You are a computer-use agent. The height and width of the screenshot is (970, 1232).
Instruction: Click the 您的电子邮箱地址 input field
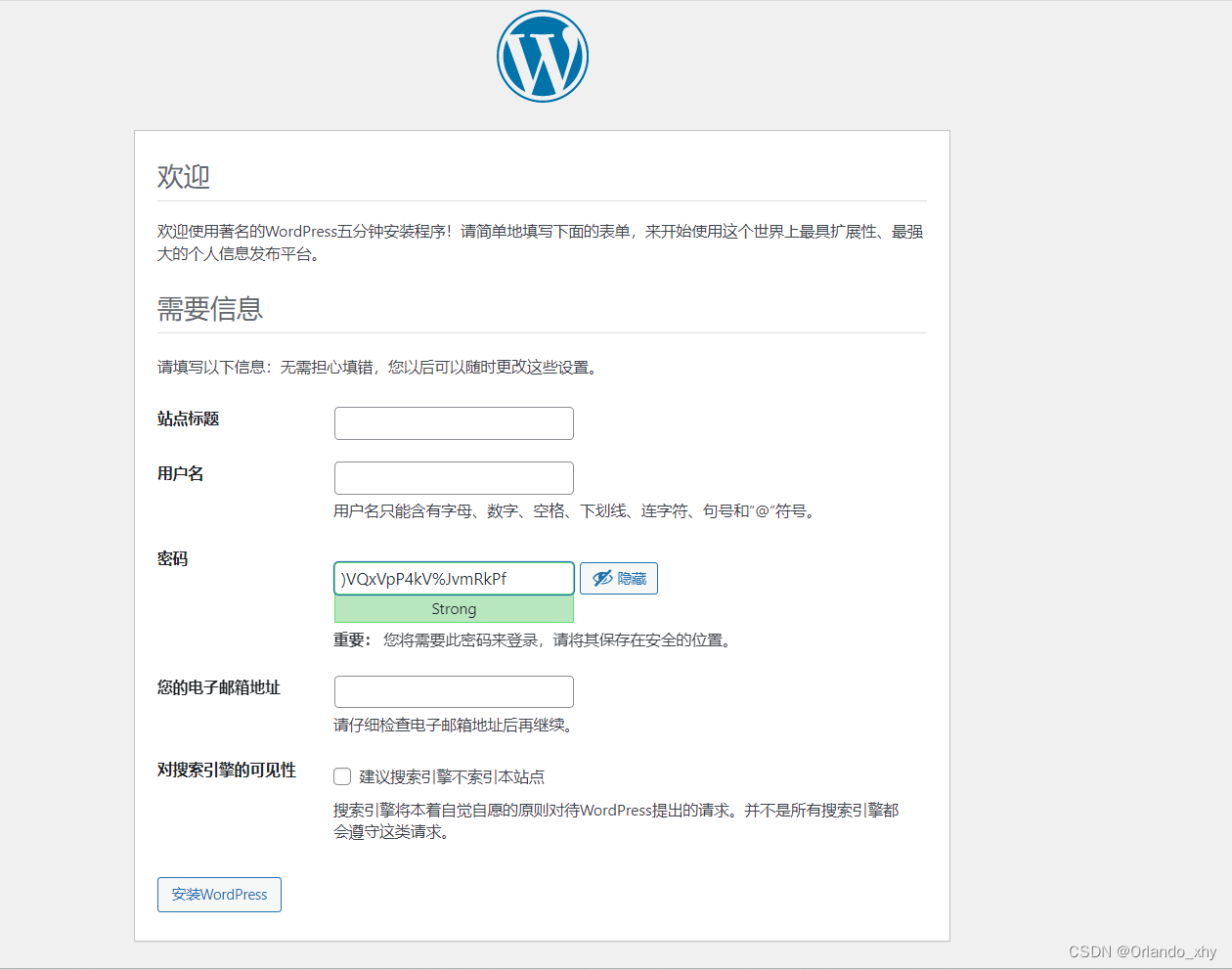(x=454, y=691)
